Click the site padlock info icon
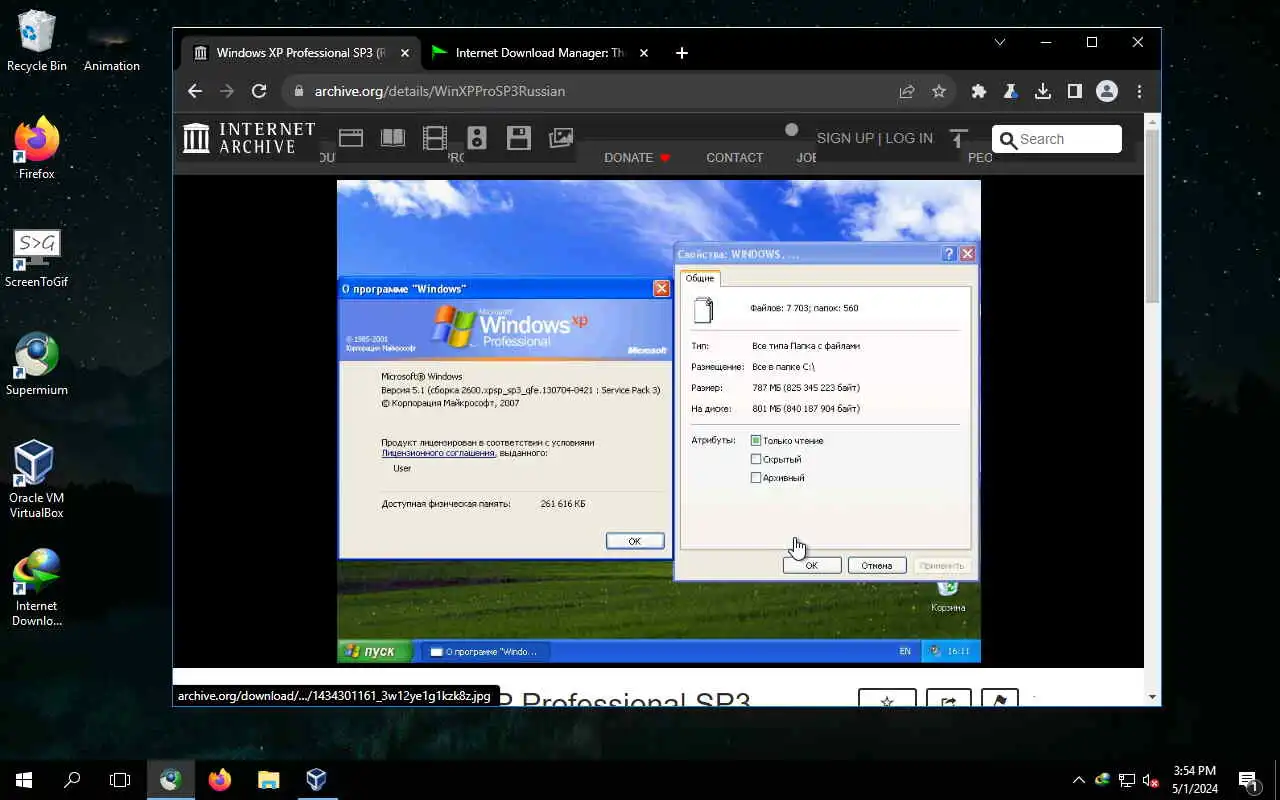Screen dimensions: 1280x800 tap(298, 91)
